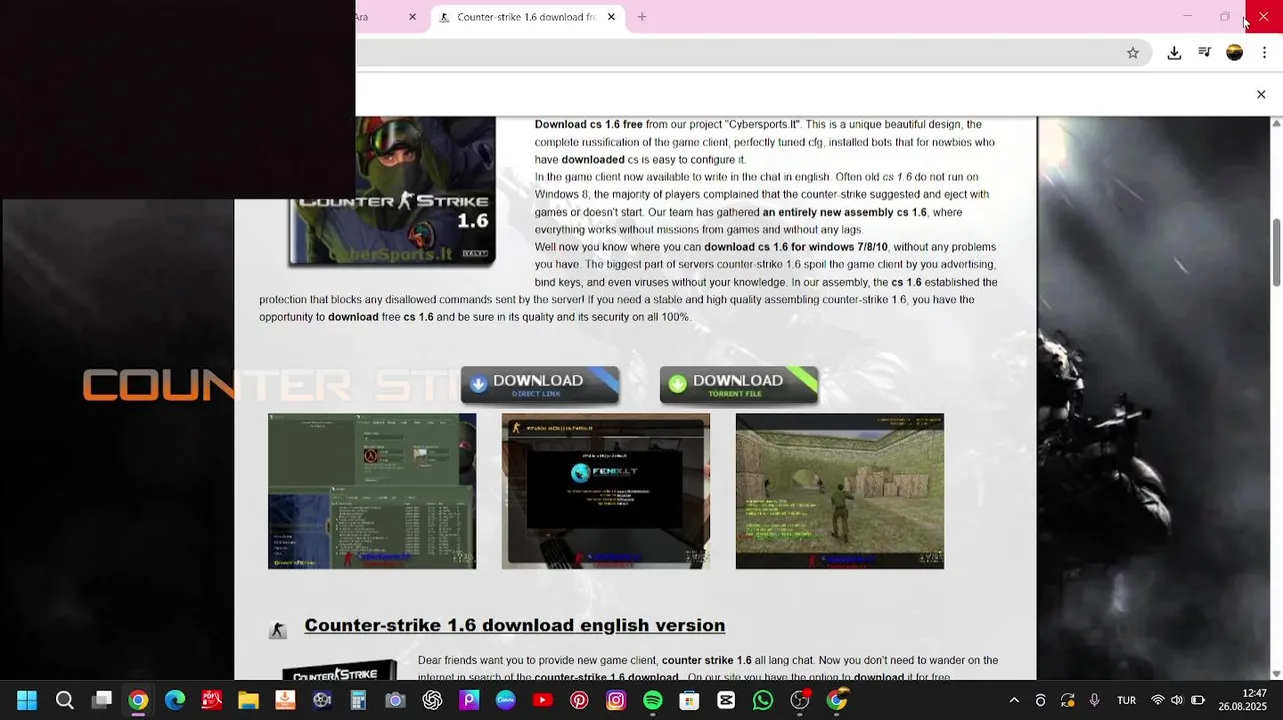Open the OBS icon with red dot
Screen dimensions: 1283x720
click(x=800, y=701)
